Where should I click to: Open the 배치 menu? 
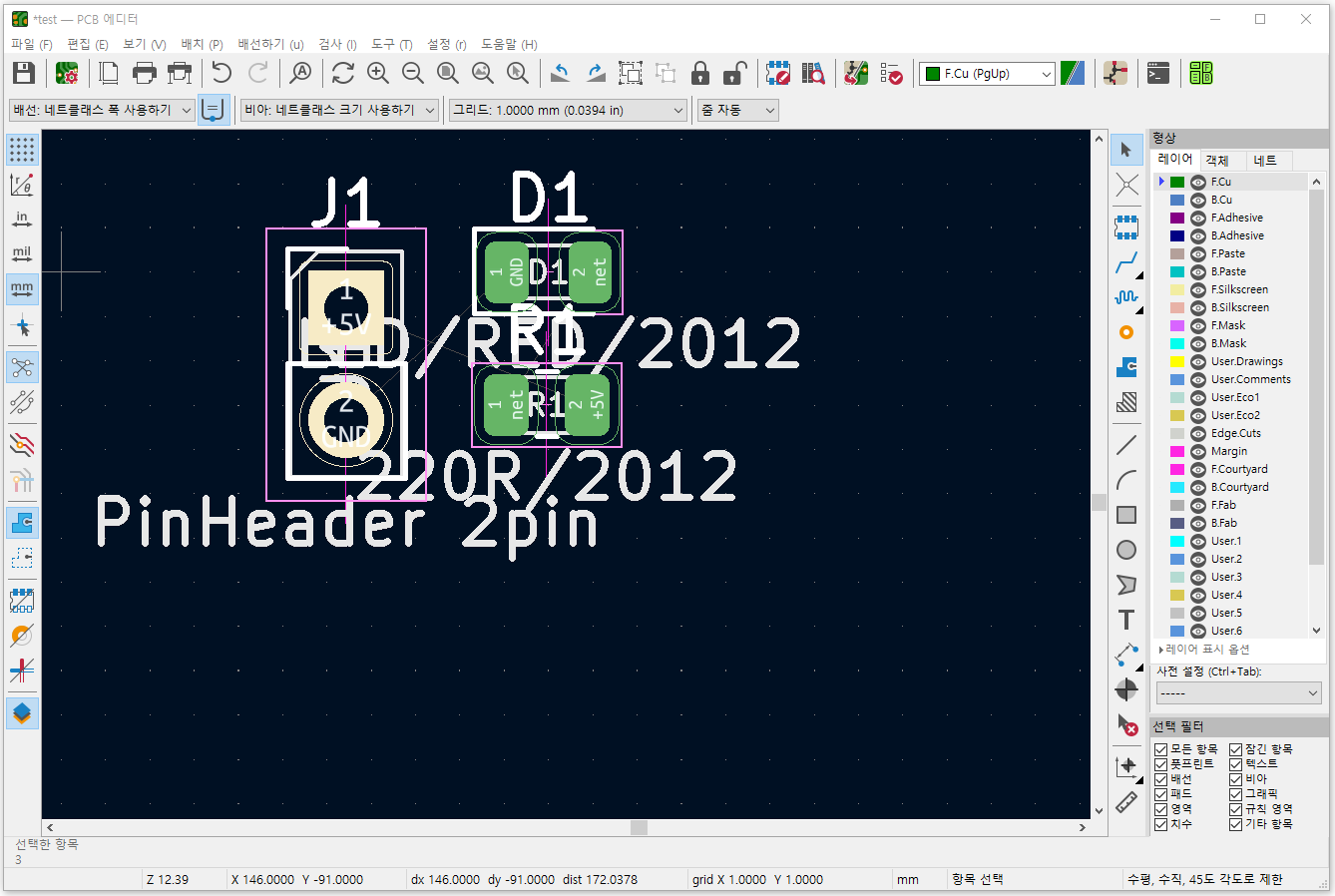coord(202,44)
